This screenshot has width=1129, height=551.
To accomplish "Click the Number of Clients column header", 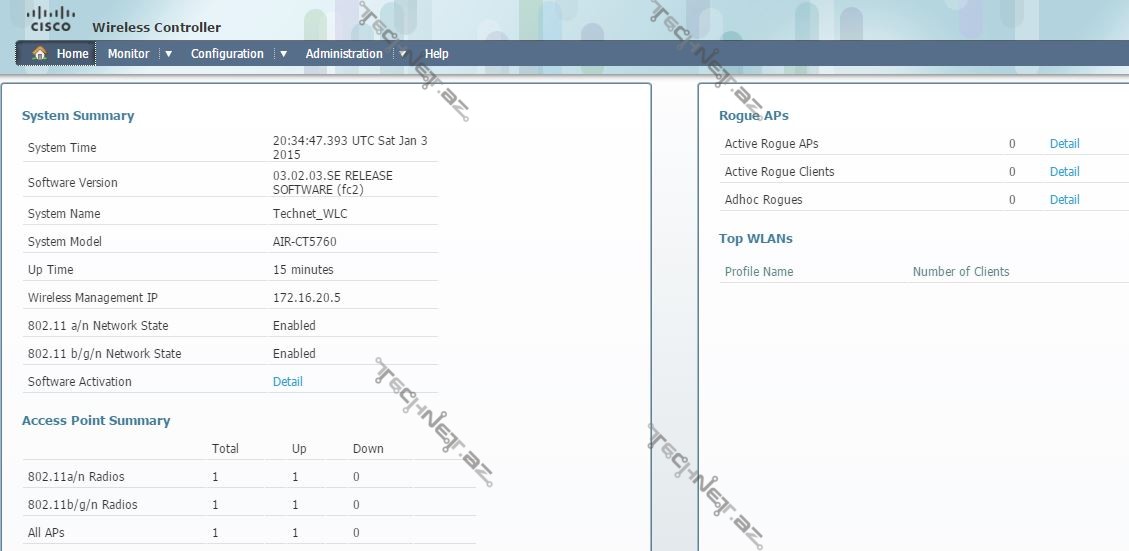I will [960, 272].
